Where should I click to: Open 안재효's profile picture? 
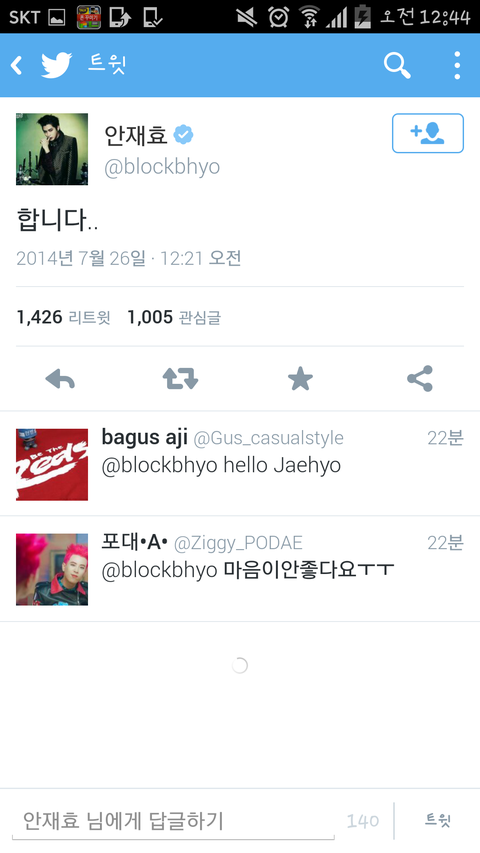click(52, 149)
